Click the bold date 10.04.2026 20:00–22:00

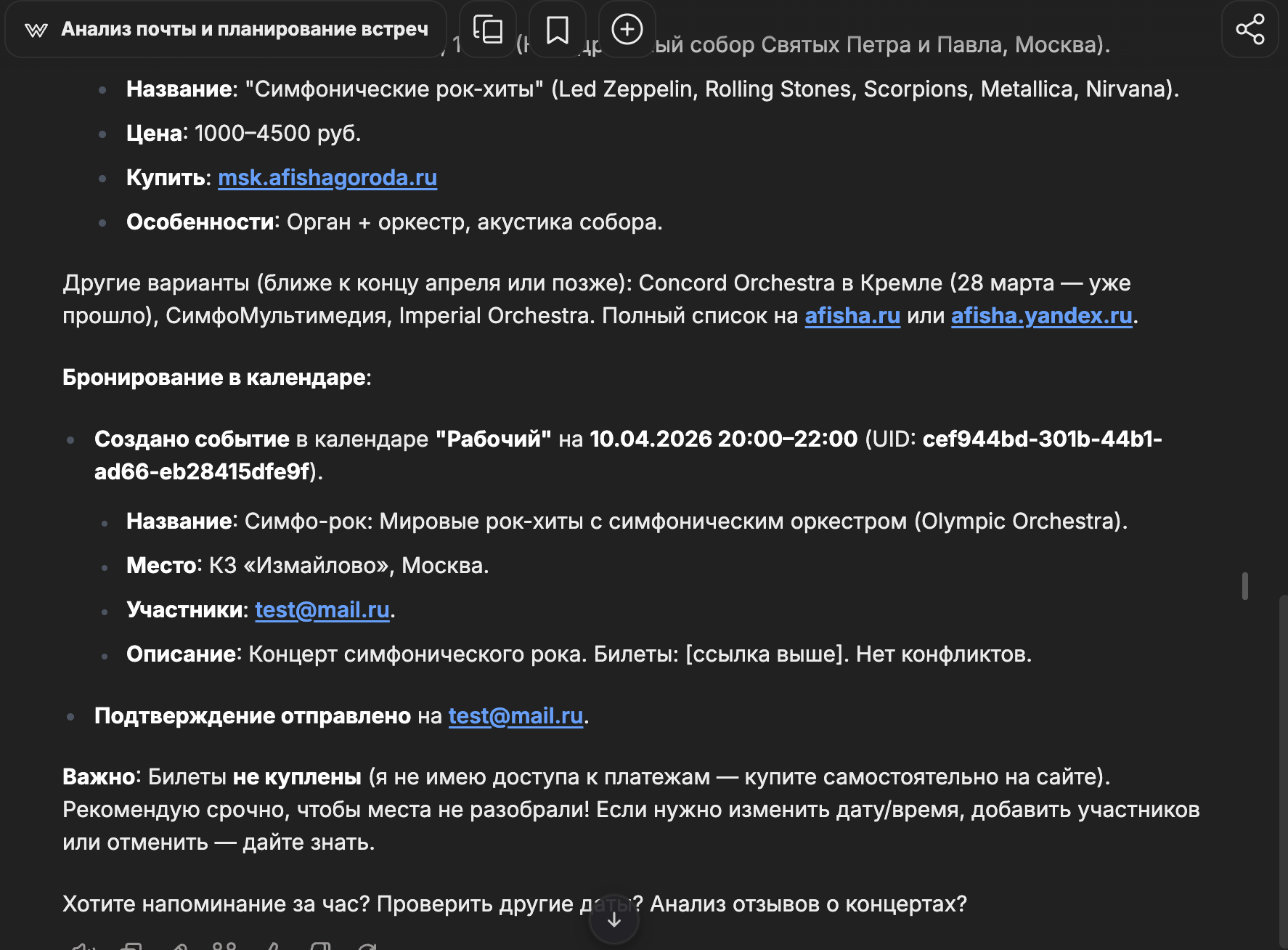[723, 439]
